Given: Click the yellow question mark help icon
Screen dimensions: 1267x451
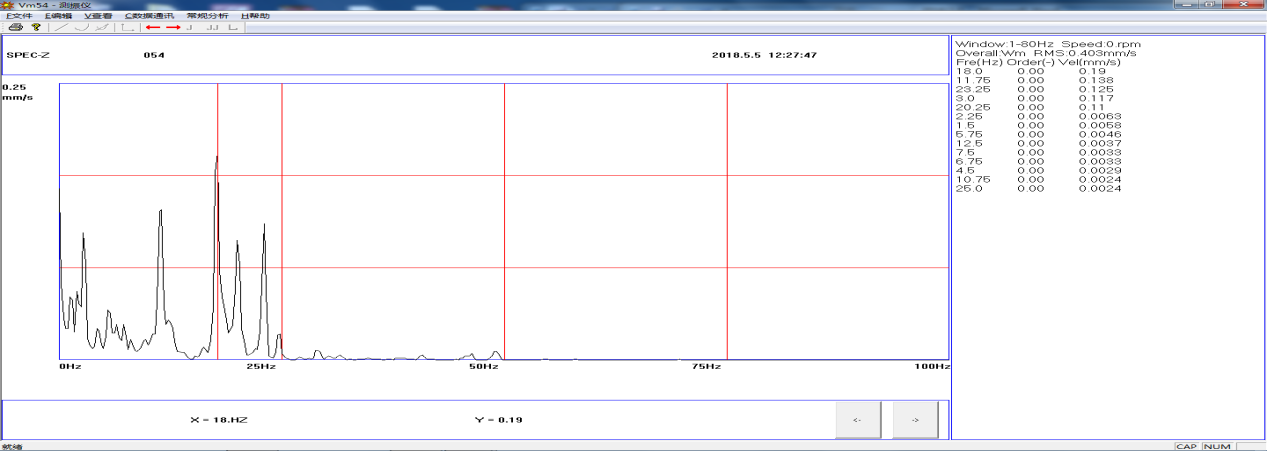Looking at the screenshot, I should 36,27.
